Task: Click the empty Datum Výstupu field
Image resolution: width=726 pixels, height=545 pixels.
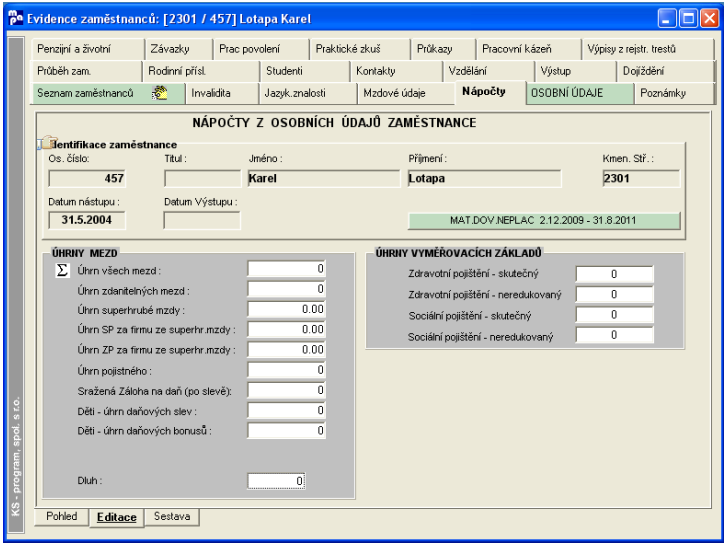Action: click(202, 220)
